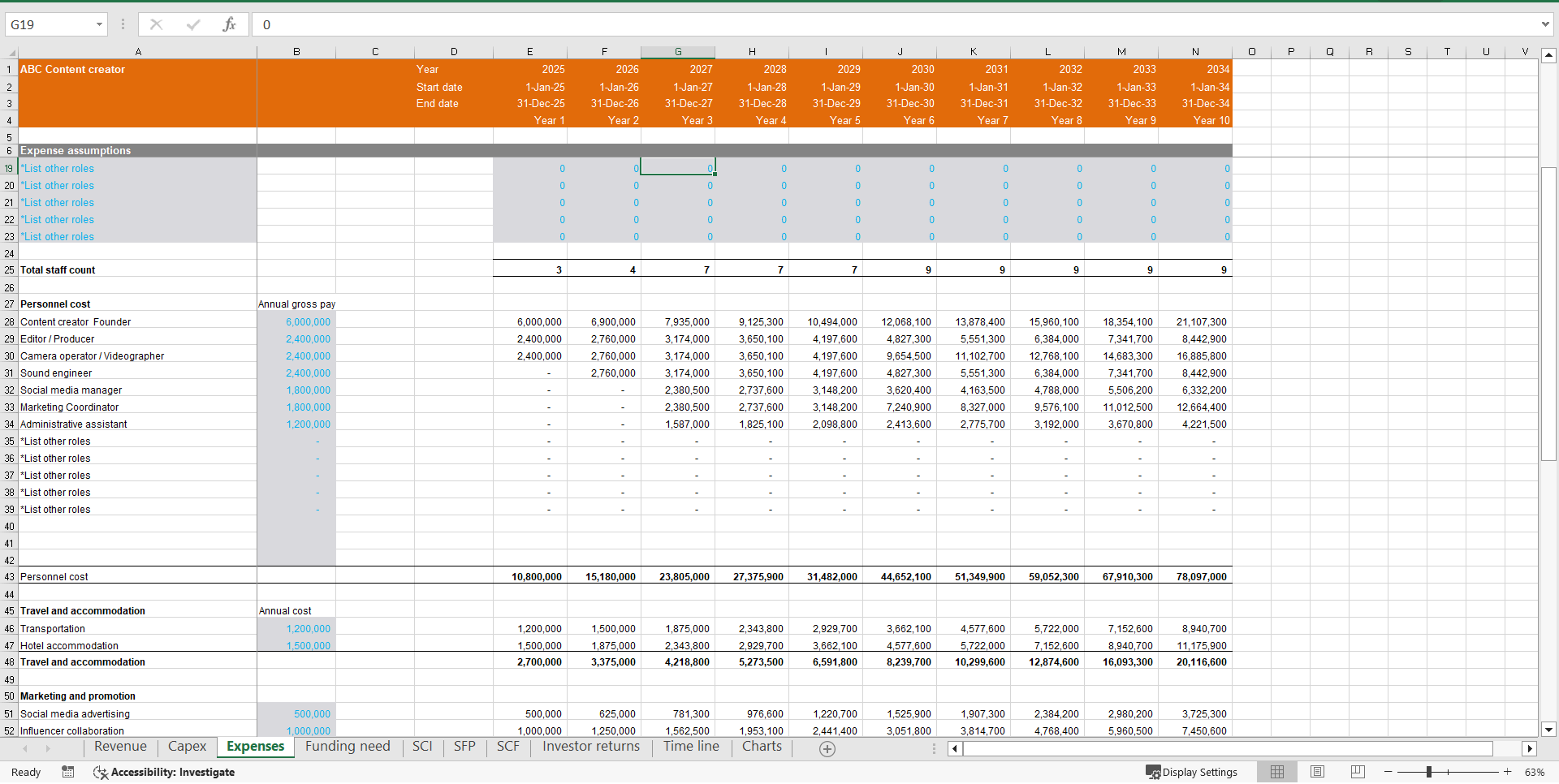This screenshot has width=1559, height=784.
Task: Open the Funding need sheet tab
Action: pos(348,747)
